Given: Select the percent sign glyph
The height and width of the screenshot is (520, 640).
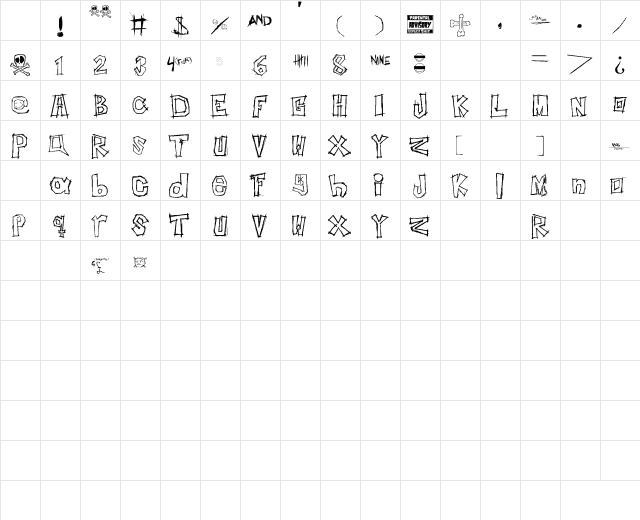Looking at the screenshot, I should pyautogui.click(x=220, y=26).
